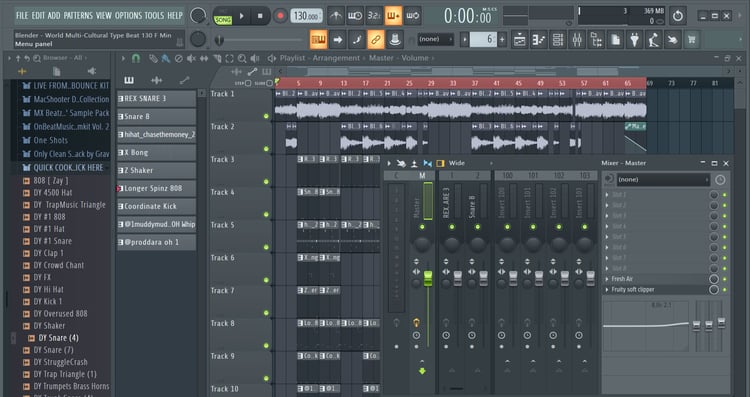Select the Coordinate Kick pattern
Image resolution: width=750 pixels, height=397 pixels.
[156, 206]
